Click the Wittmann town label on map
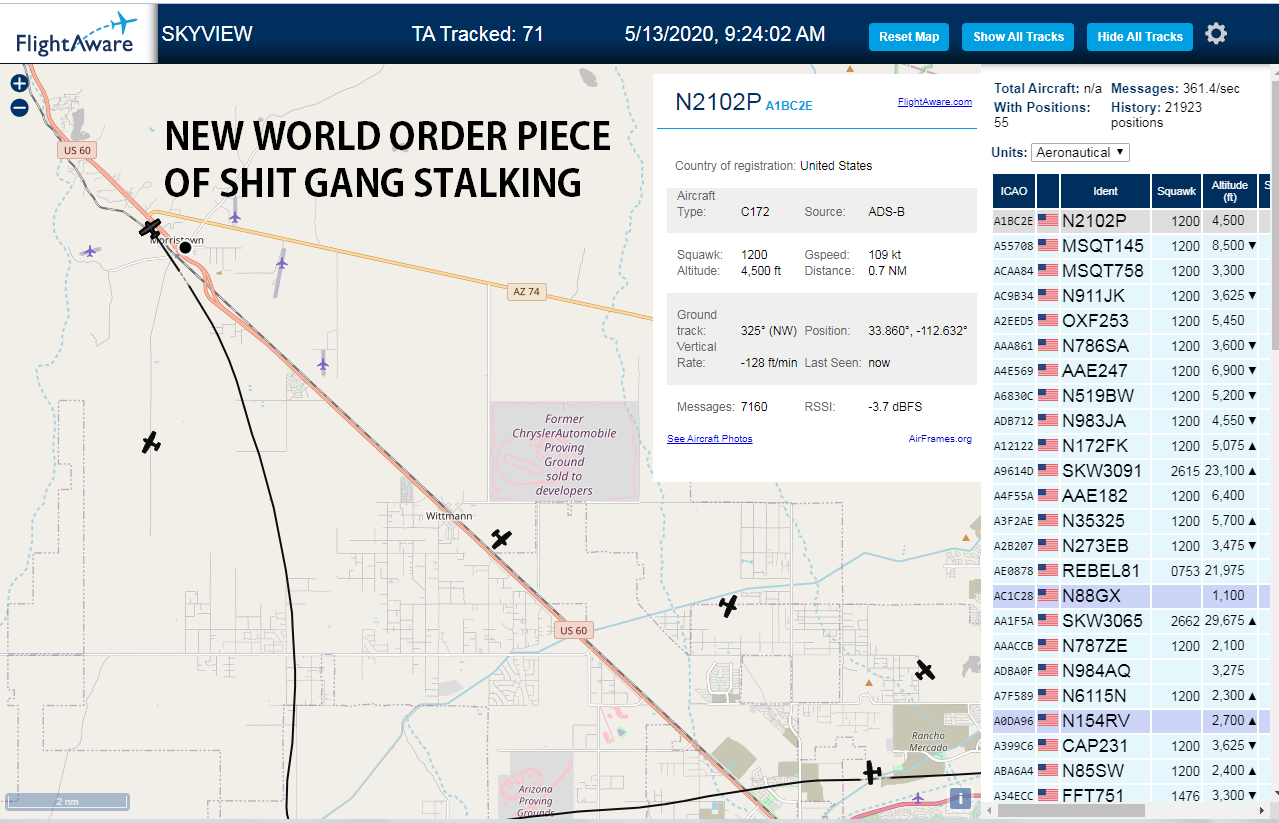The width and height of the screenshot is (1279, 823). 449,516
